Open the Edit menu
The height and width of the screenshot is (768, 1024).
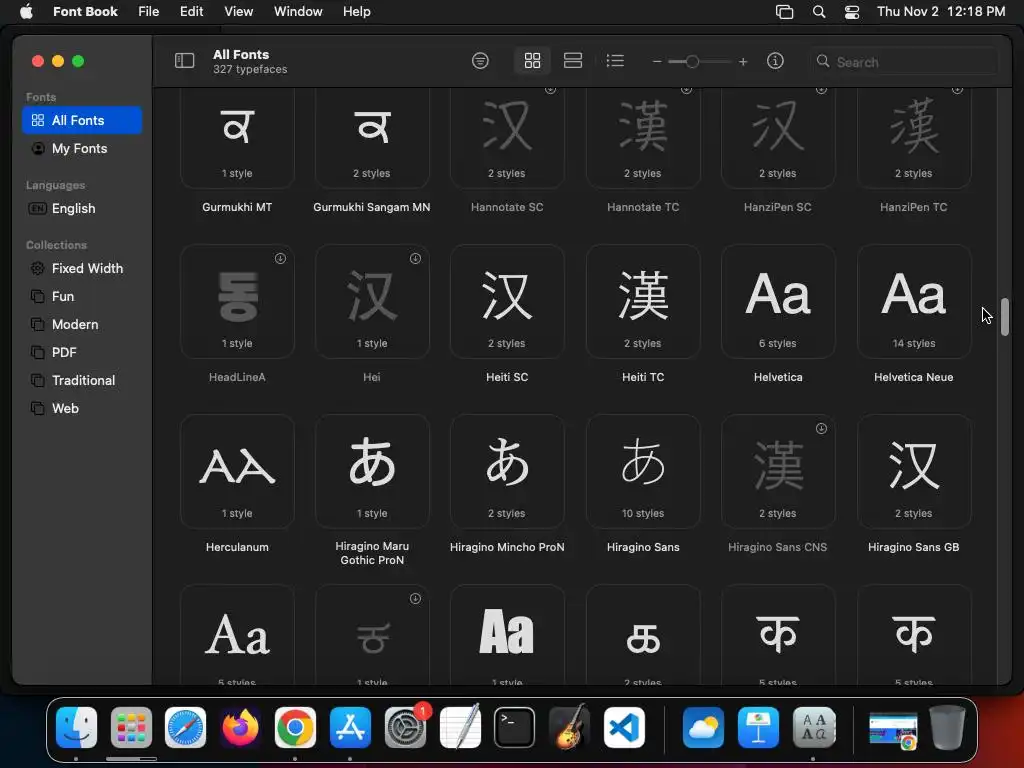191,11
